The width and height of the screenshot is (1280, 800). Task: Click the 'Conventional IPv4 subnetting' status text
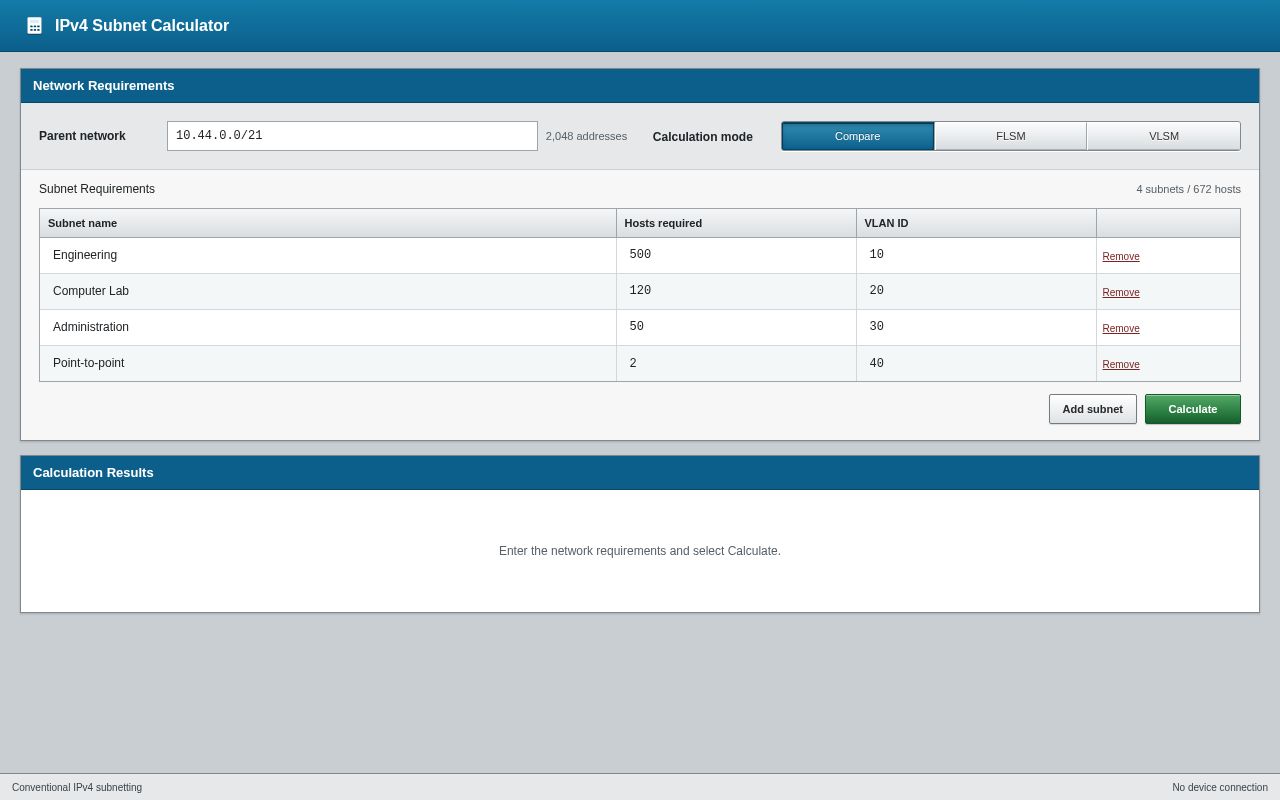77,787
